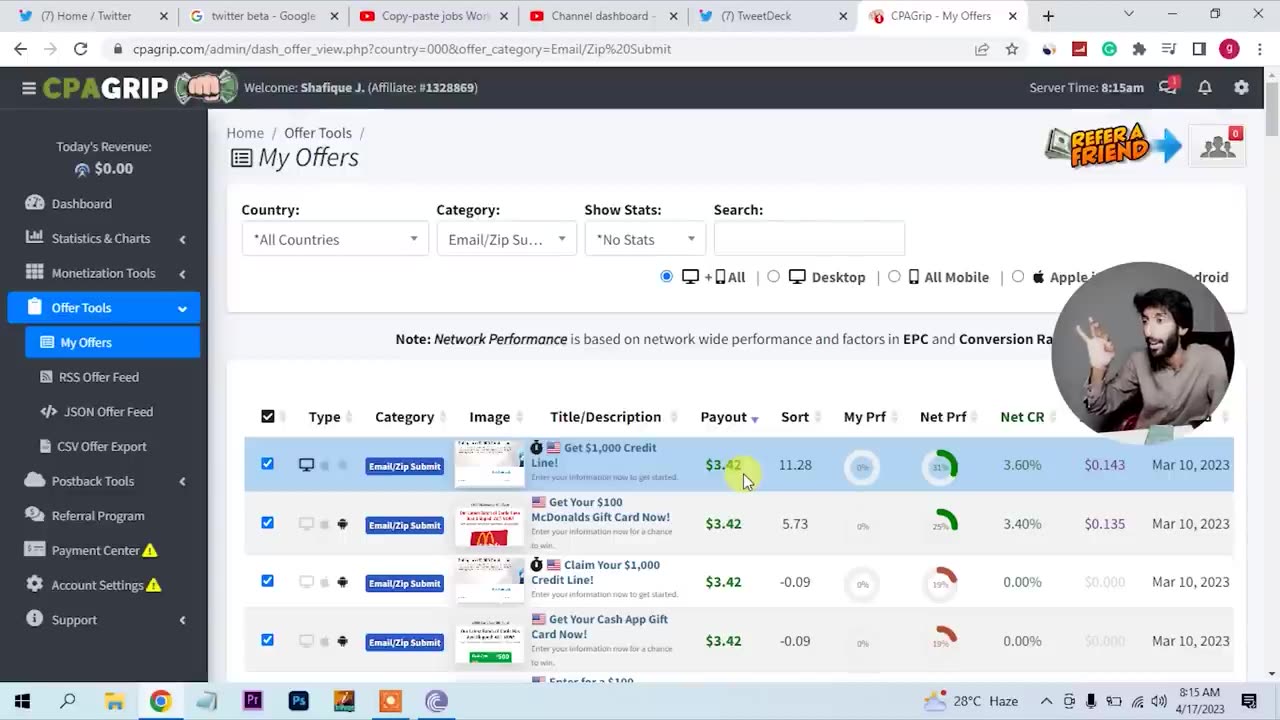1280x720 pixels.
Task: Launch Premiere Pro from the taskbar
Action: (252, 701)
